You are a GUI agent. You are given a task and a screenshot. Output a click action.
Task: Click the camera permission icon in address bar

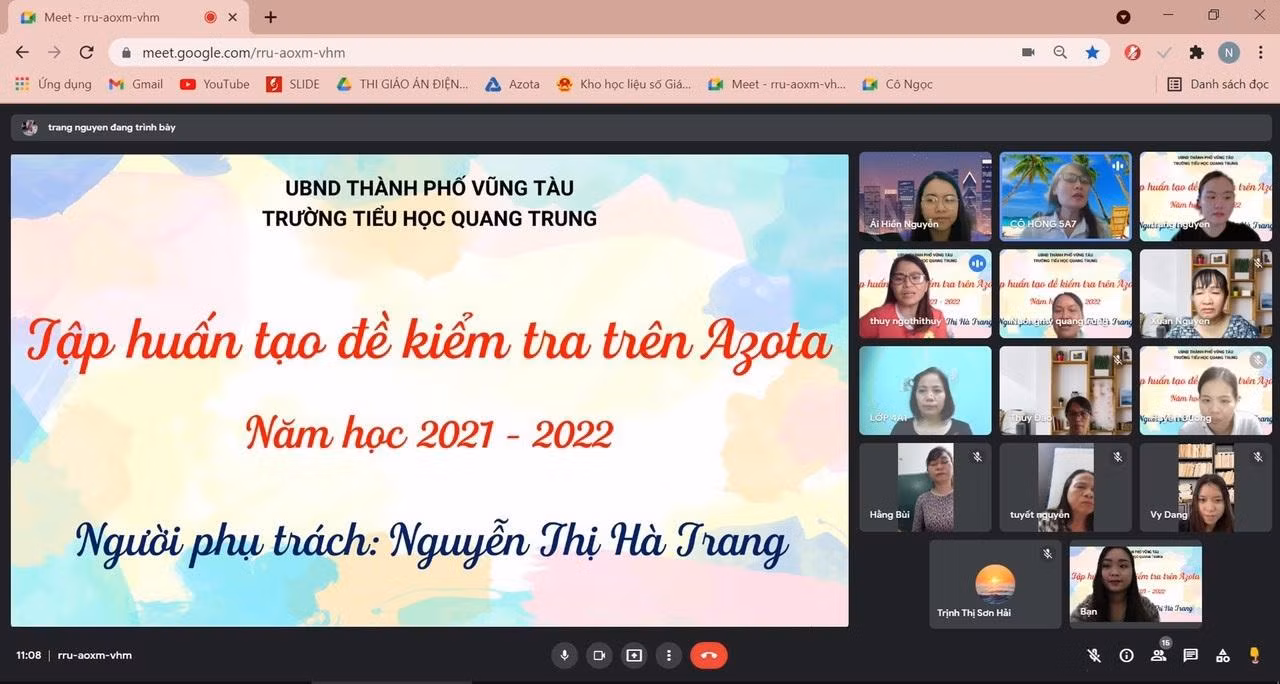tap(1028, 52)
